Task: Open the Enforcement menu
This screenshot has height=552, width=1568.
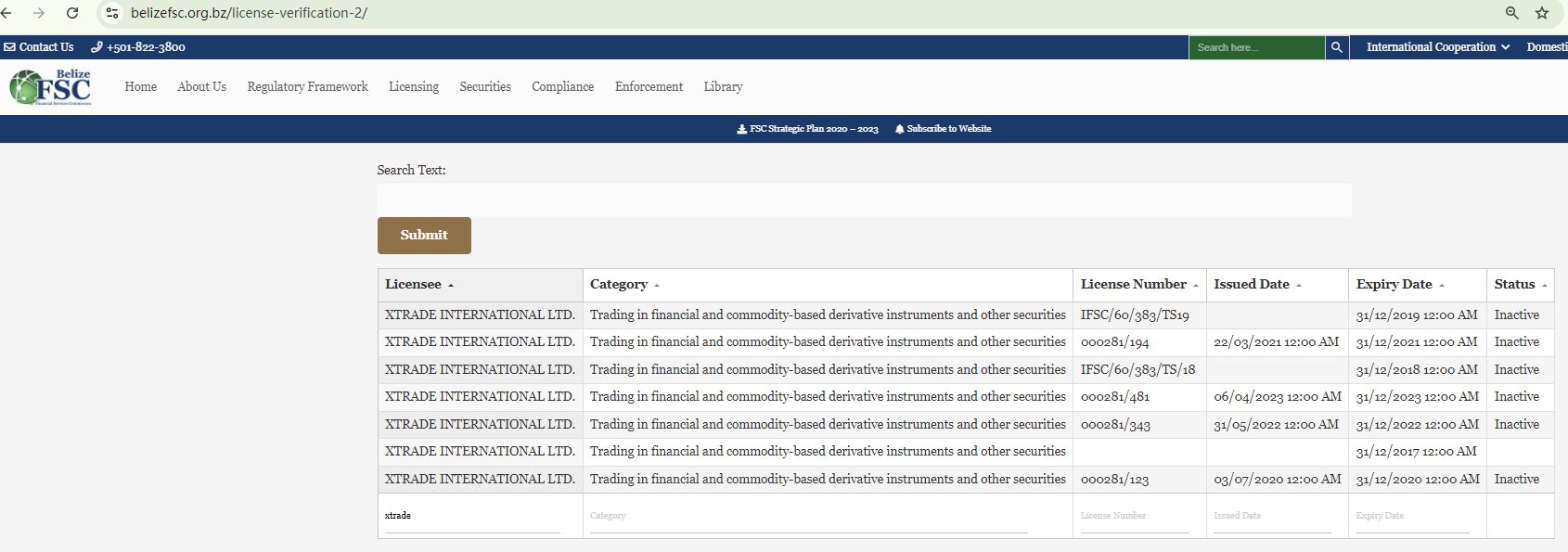Action: 649,87
